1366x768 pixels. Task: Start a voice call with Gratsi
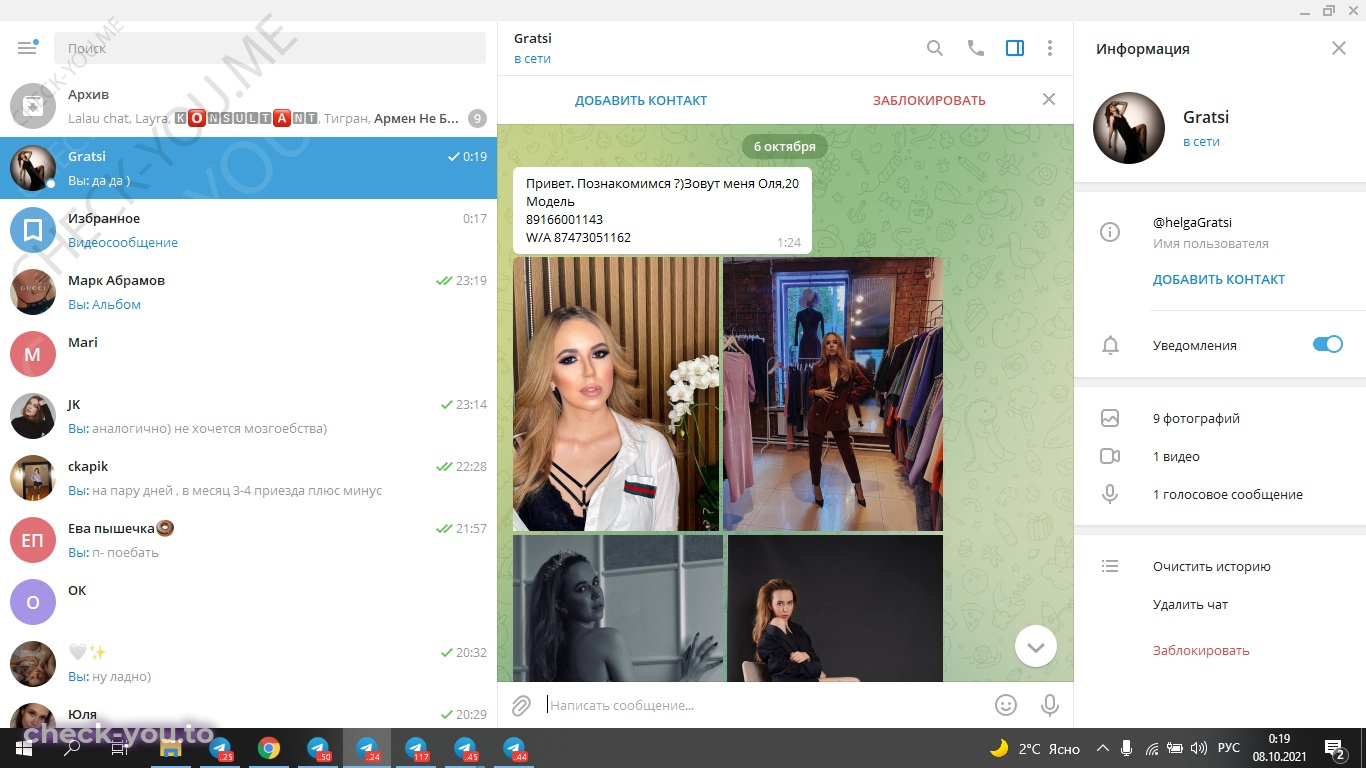click(976, 48)
